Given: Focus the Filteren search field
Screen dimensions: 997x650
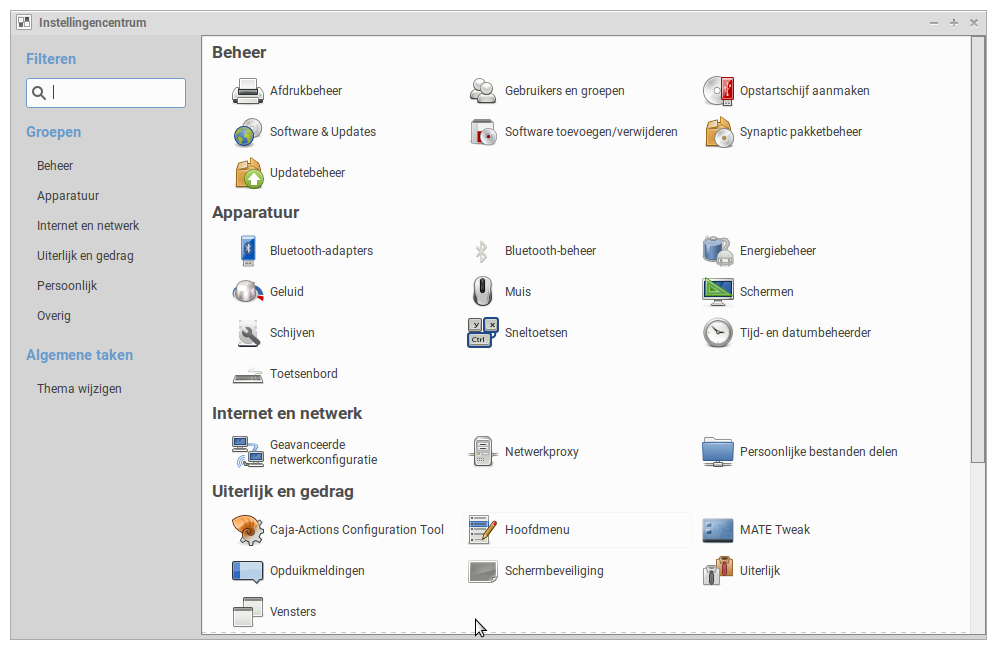Looking at the screenshot, I should [106, 93].
